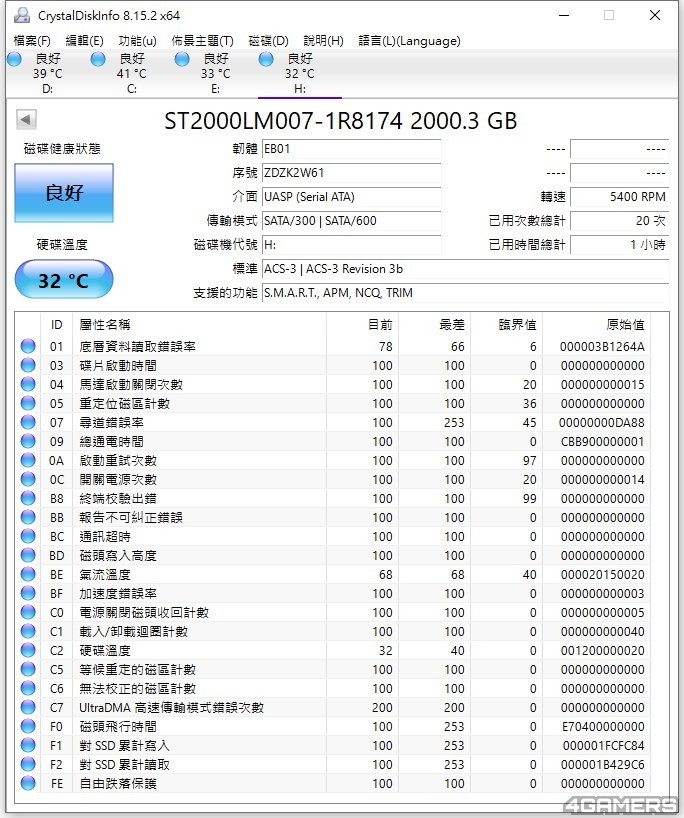
Task: Click the 韌體 field showing EB01
Action: tap(351, 149)
